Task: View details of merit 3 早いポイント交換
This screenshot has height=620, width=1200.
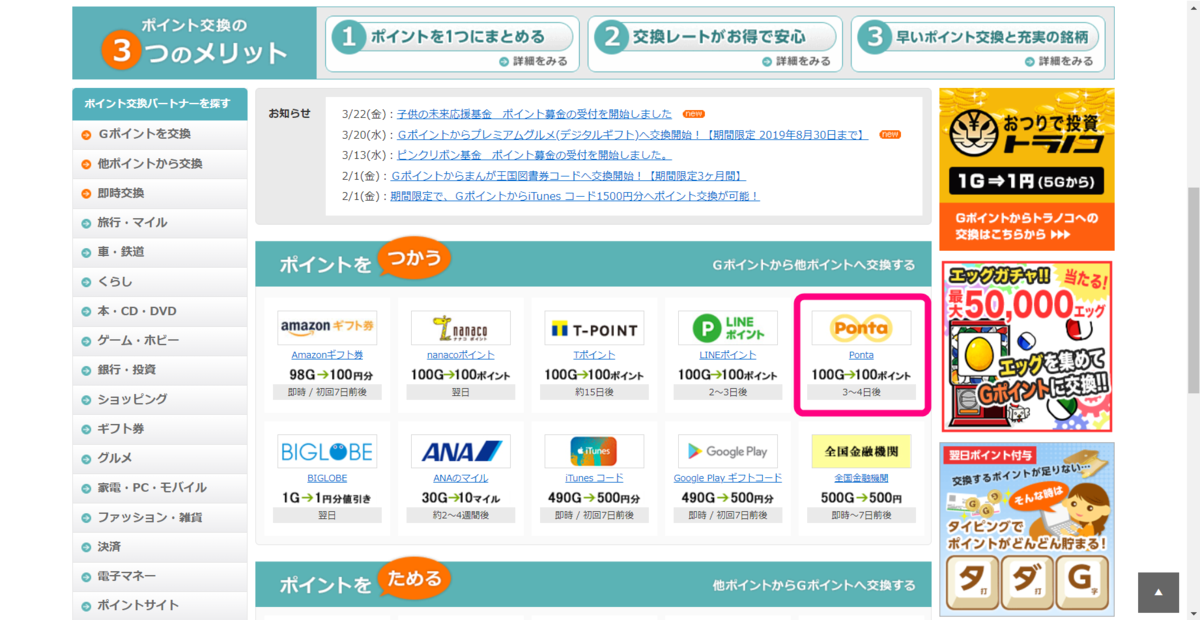Action: [x=1060, y=61]
